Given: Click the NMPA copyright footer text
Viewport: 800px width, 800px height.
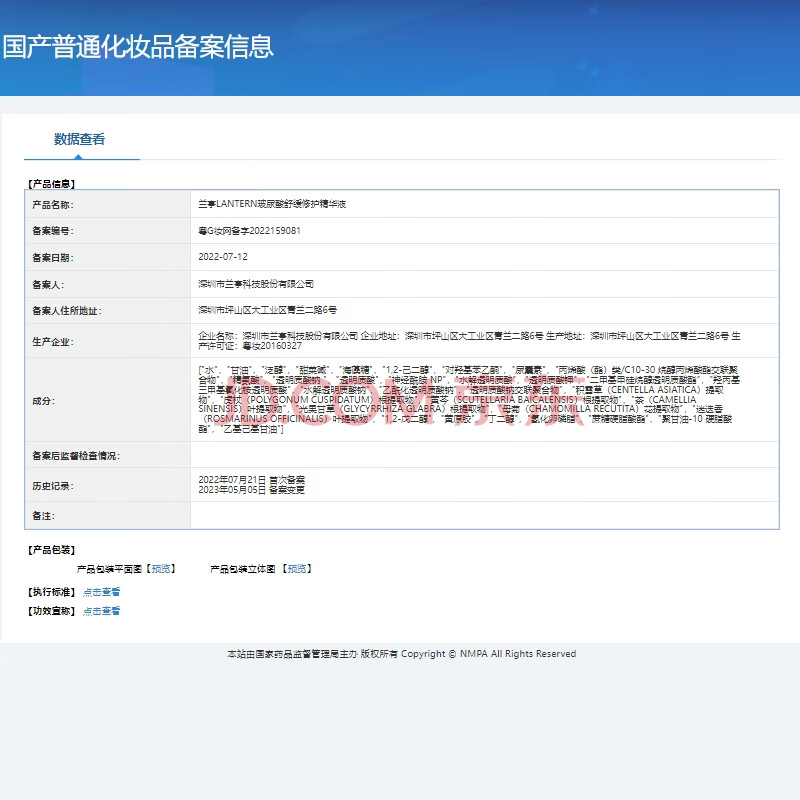Looking at the screenshot, I should point(401,654).
